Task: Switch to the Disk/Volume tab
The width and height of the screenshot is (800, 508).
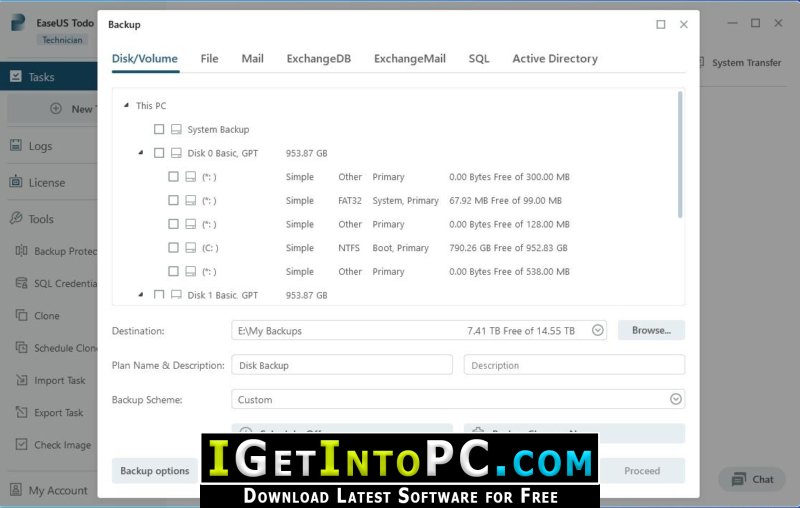Action: [x=145, y=59]
